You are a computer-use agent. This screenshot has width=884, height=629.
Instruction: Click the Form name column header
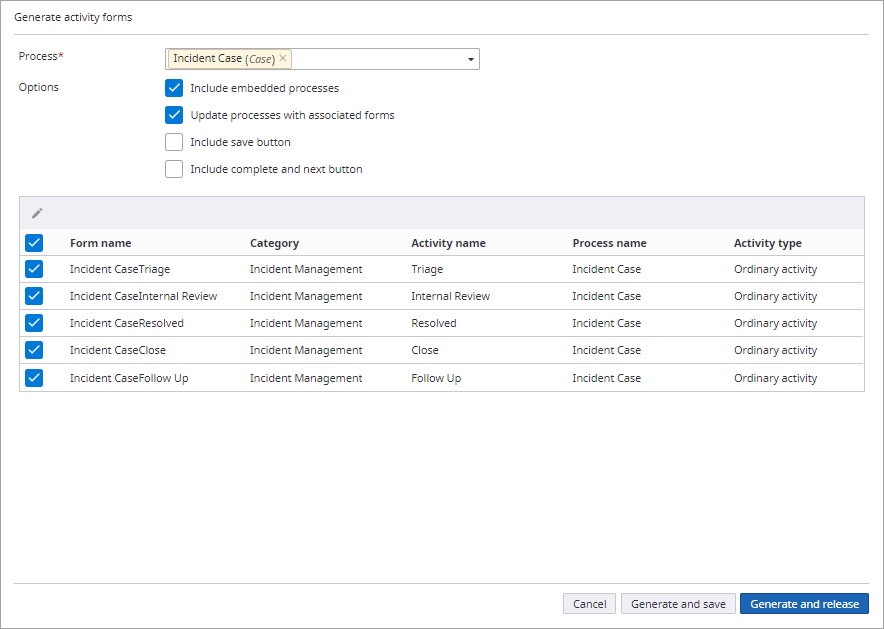click(100, 242)
